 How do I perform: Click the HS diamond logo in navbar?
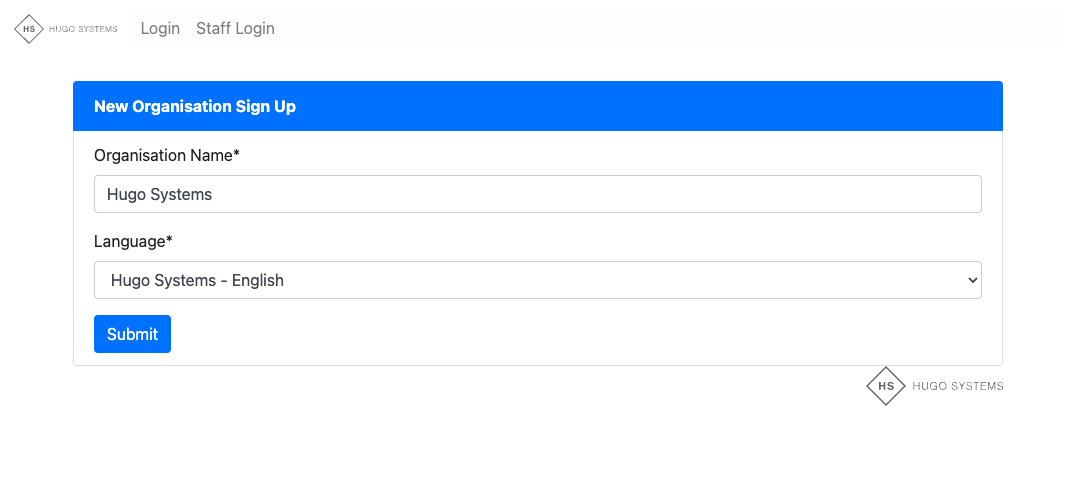29,29
